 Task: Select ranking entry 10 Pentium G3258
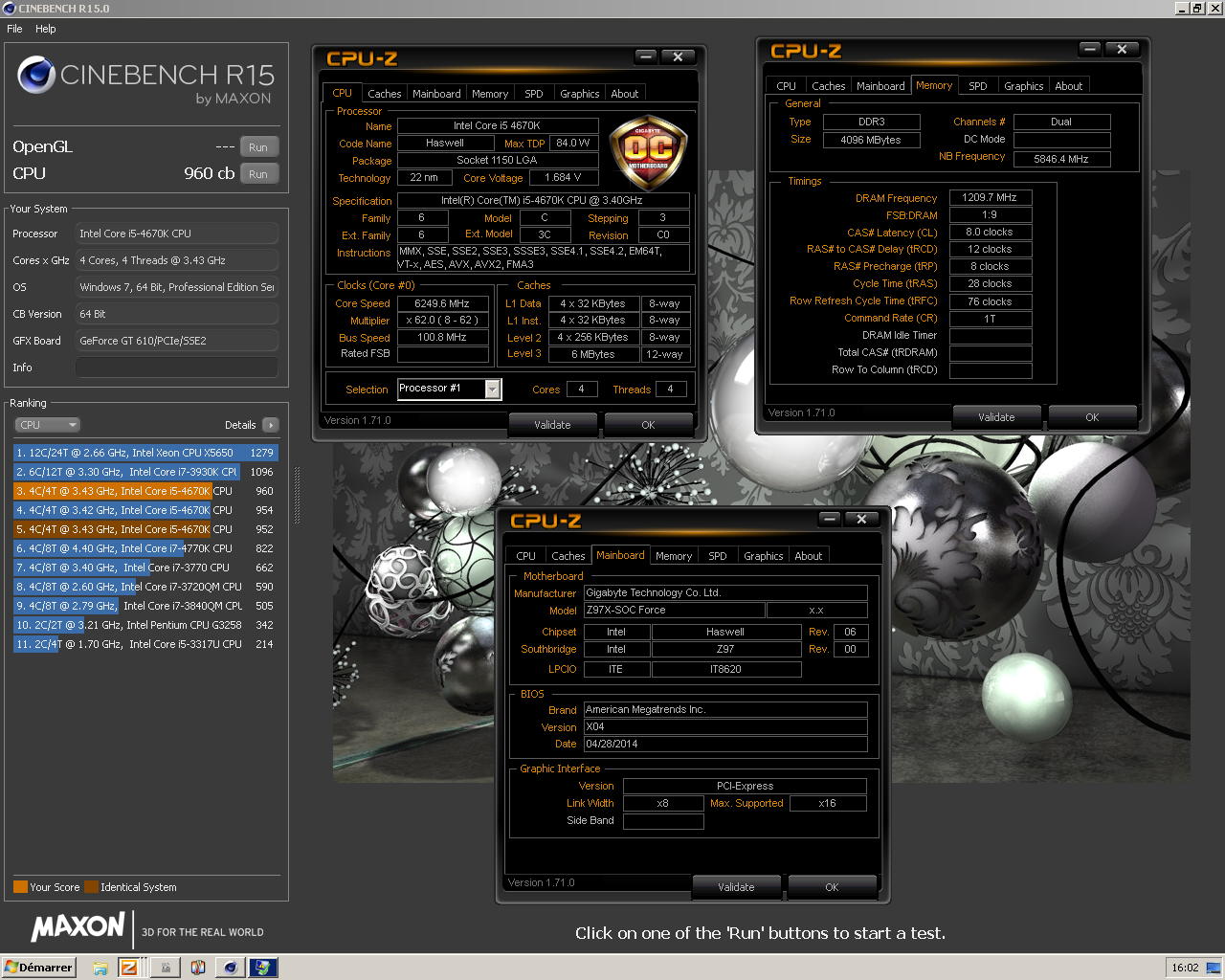click(145, 625)
